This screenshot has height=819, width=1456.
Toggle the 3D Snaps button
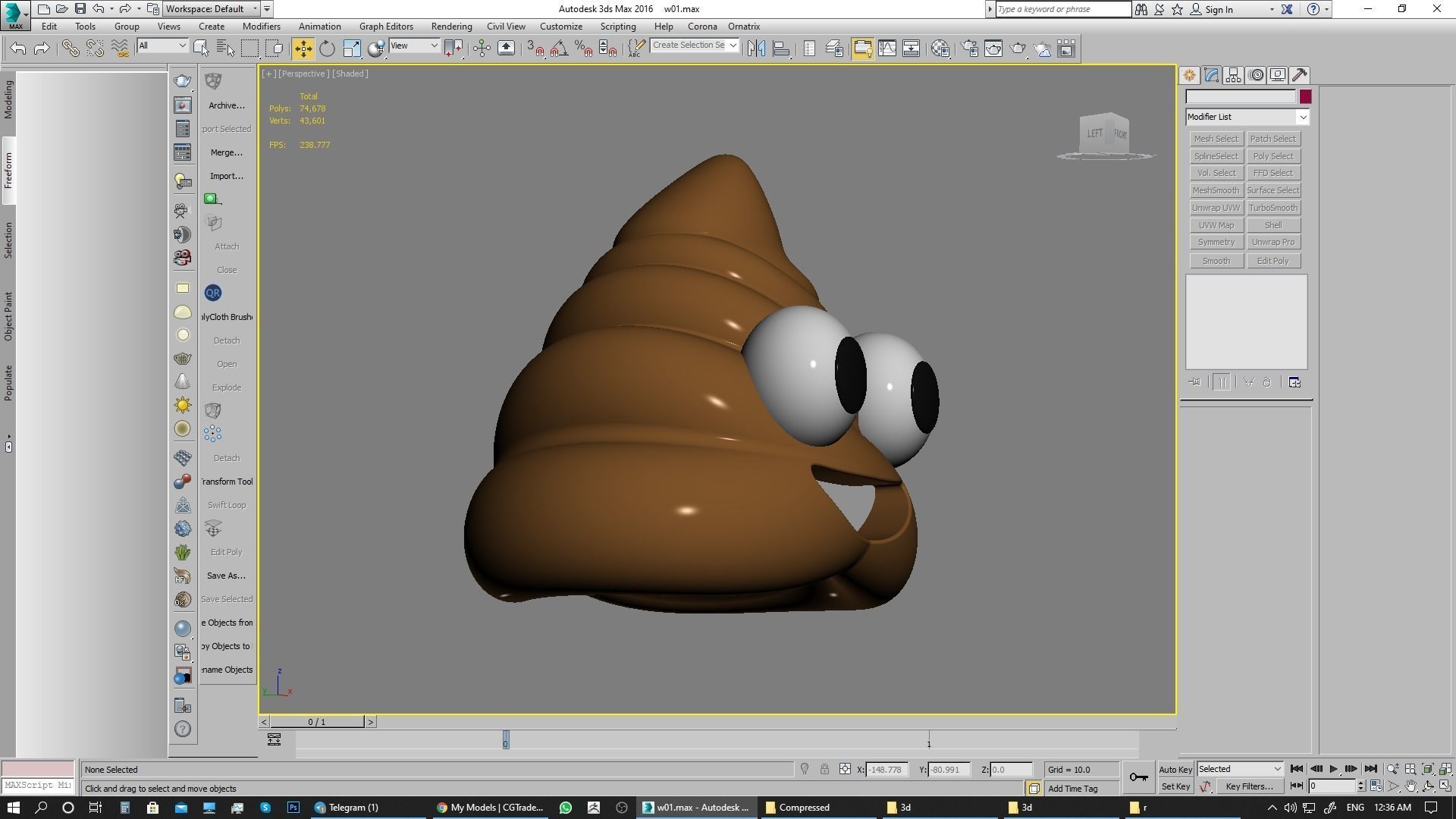point(535,49)
